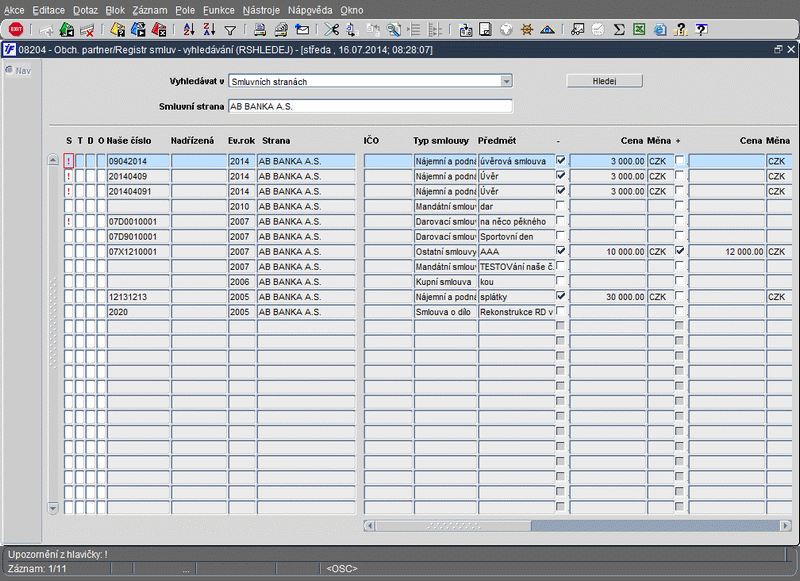This screenshot has height=581, width=800.
Task: Sort ascending with the A-Z icon
Action: [x=189, y=30]
